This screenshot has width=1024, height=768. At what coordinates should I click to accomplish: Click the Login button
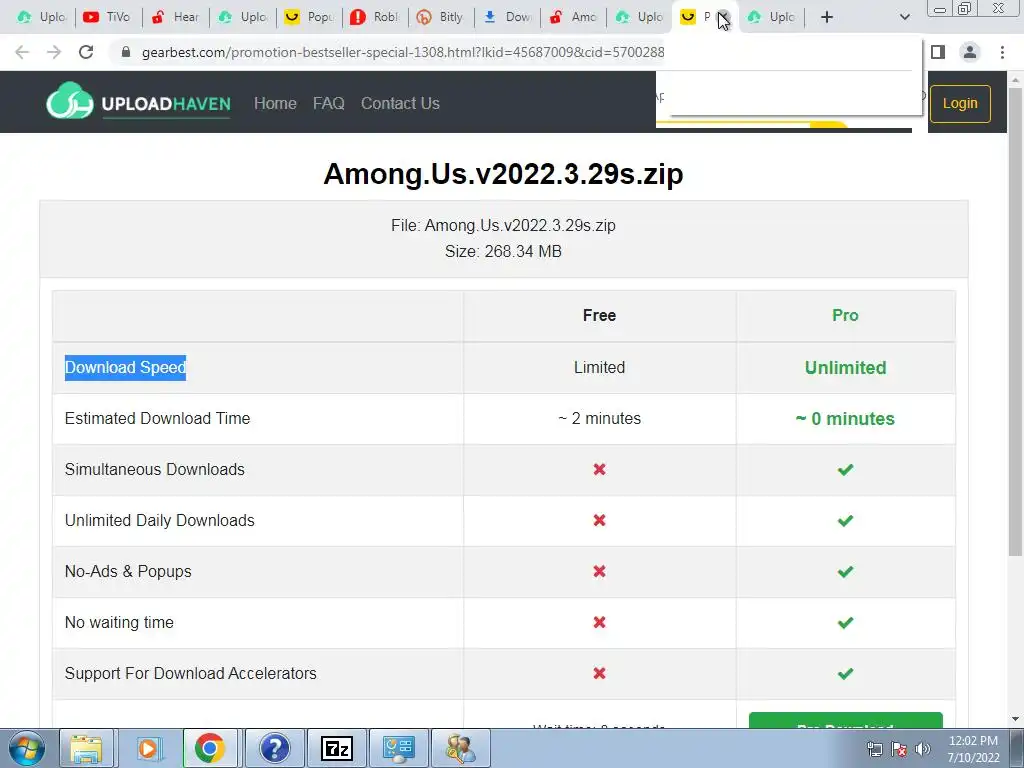pyautogui.click(x=959, y=103)
